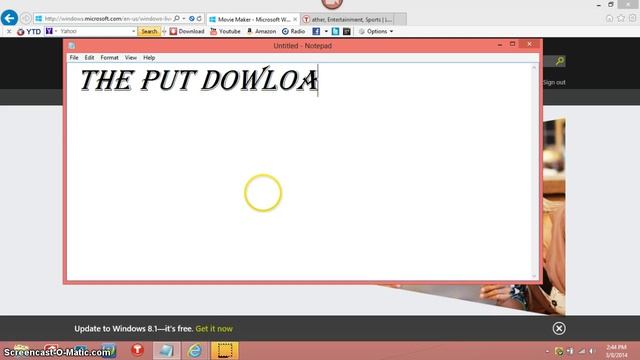Open the red T app in taskbar

click(138, 350)
